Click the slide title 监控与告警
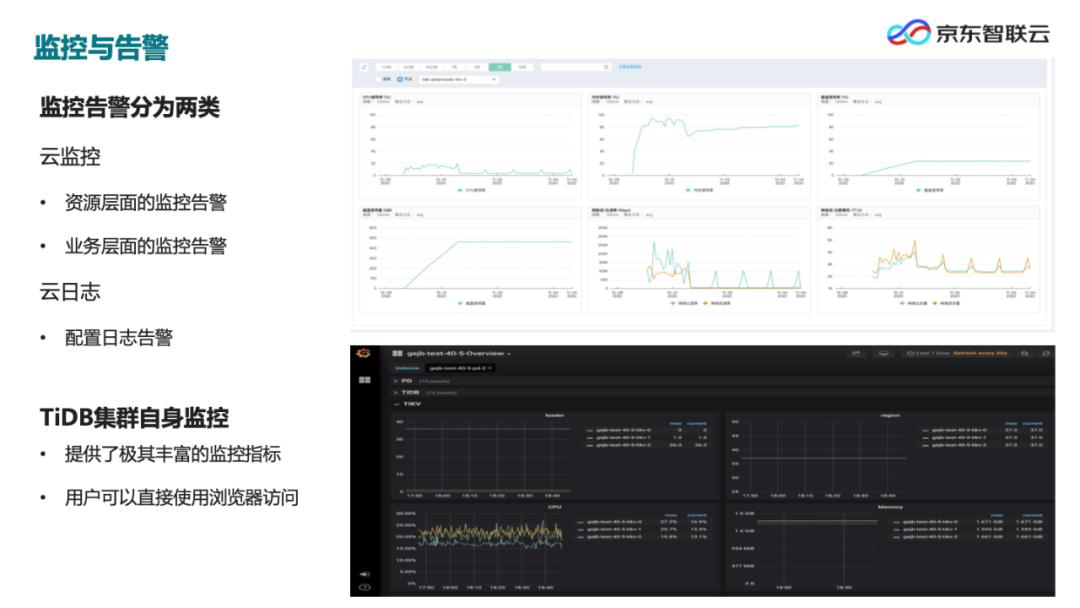Image resolution: width=1080 pixels, height=608 pixels. (x=101, y=48)
